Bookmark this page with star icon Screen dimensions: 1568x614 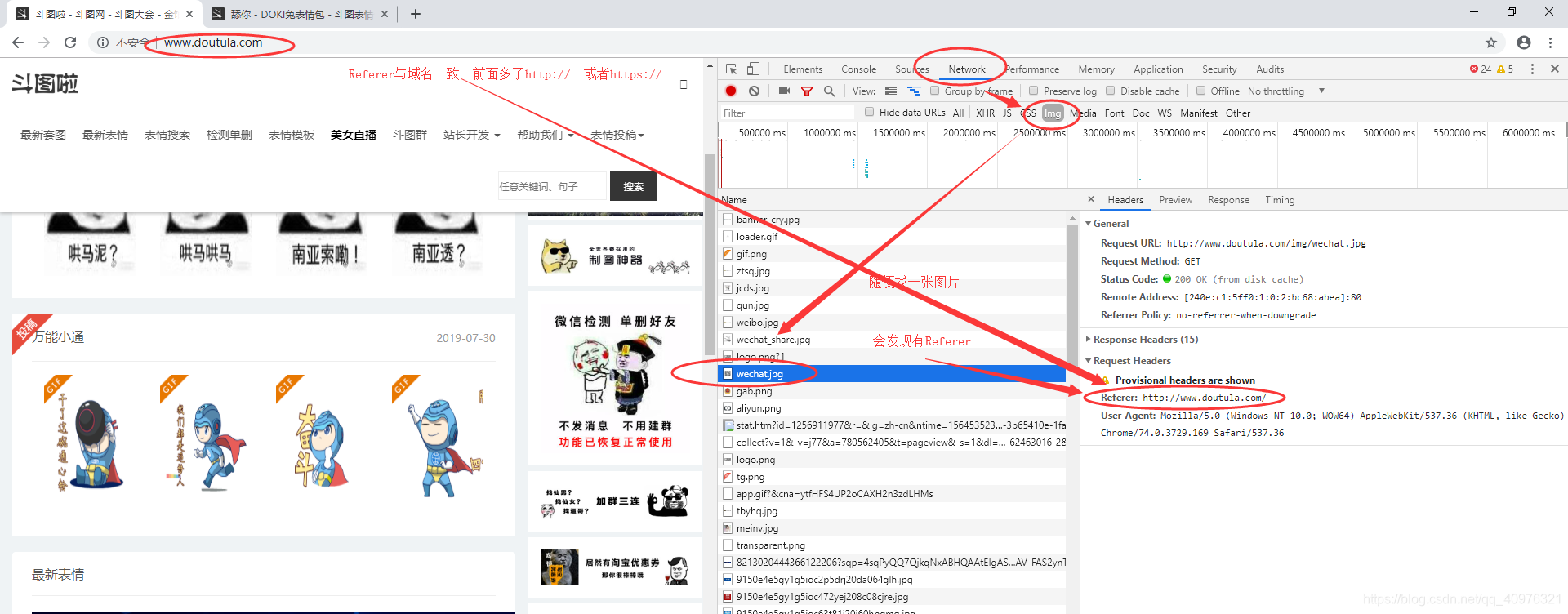[1491, 42]
